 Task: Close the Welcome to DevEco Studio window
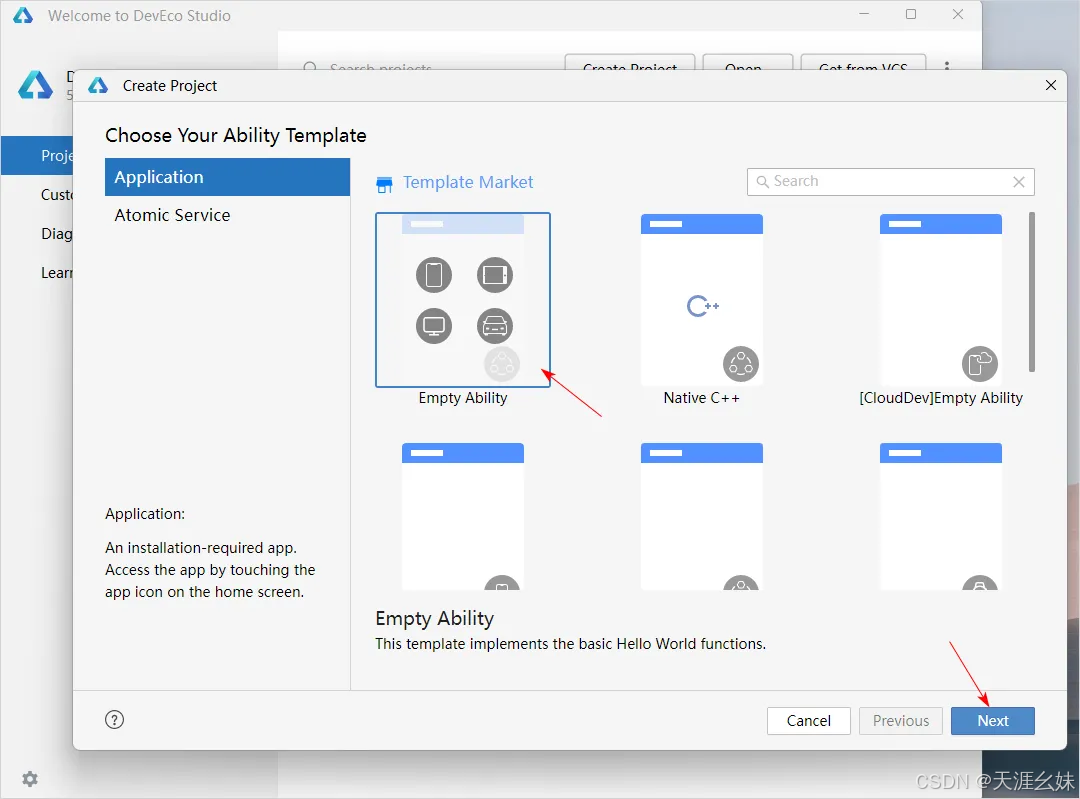point(957,14)
